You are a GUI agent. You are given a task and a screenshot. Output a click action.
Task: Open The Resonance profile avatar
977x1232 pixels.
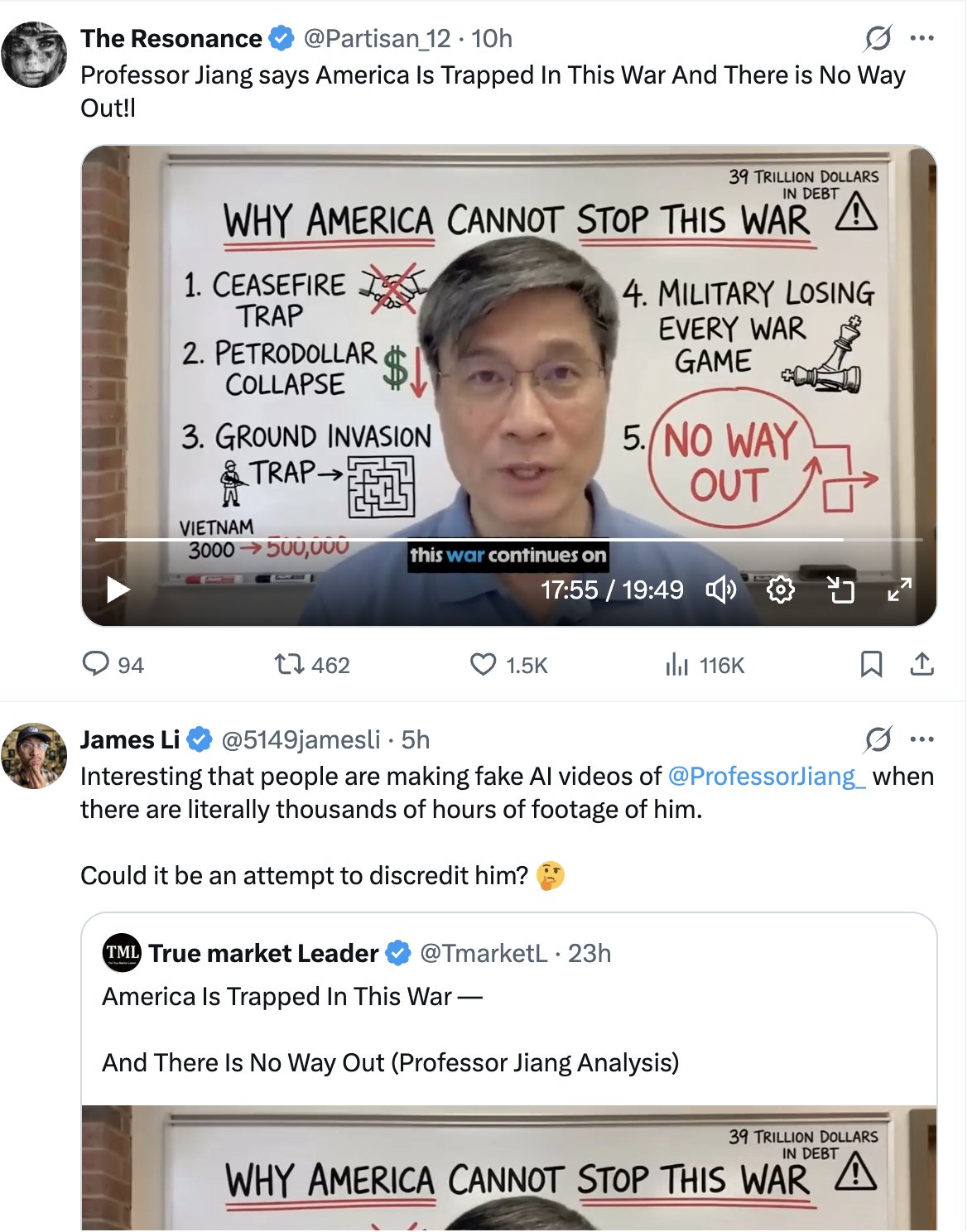34,55
